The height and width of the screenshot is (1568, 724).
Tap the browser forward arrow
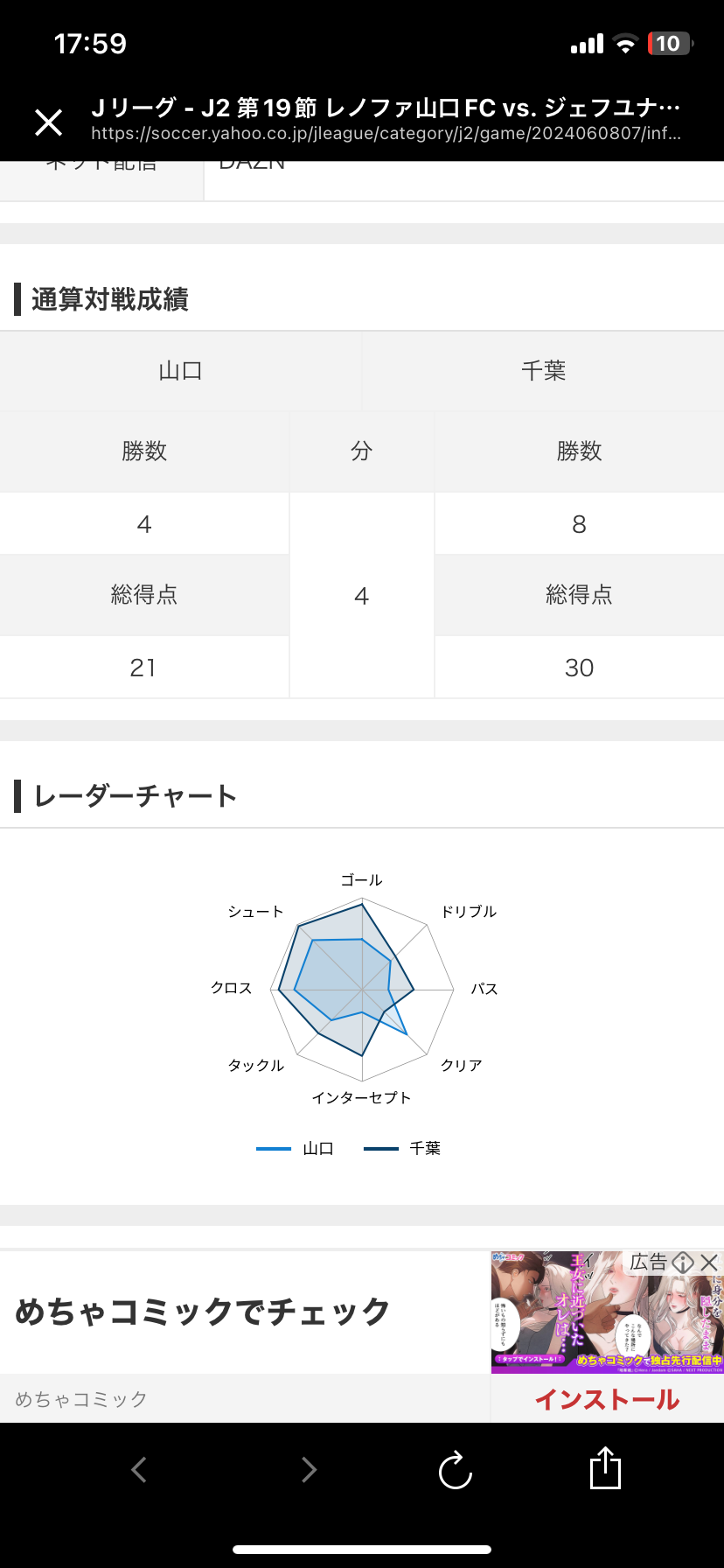(308, 1469)
